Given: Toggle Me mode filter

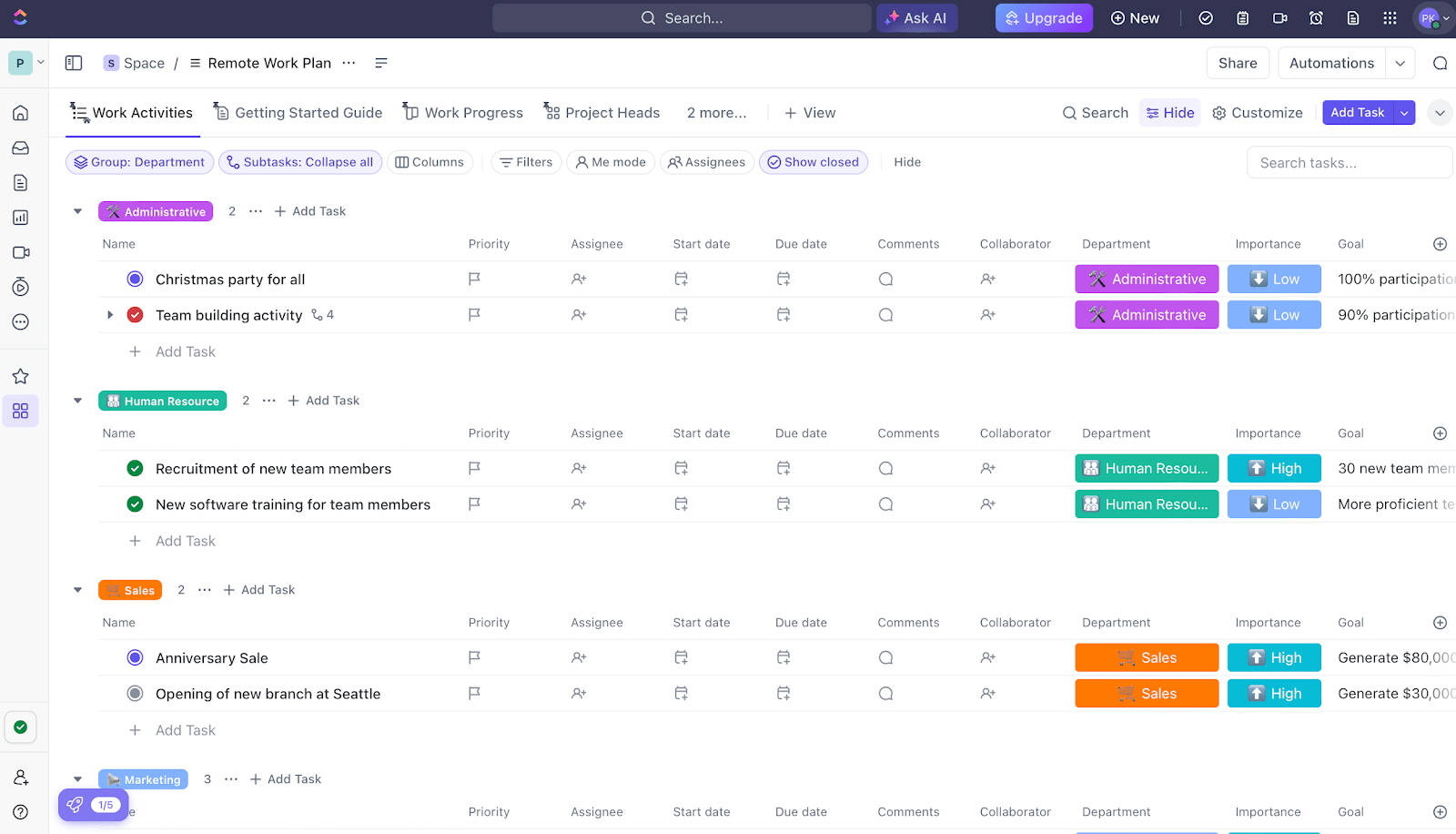Looking at the screenshot, I should (x=611, y=162).
